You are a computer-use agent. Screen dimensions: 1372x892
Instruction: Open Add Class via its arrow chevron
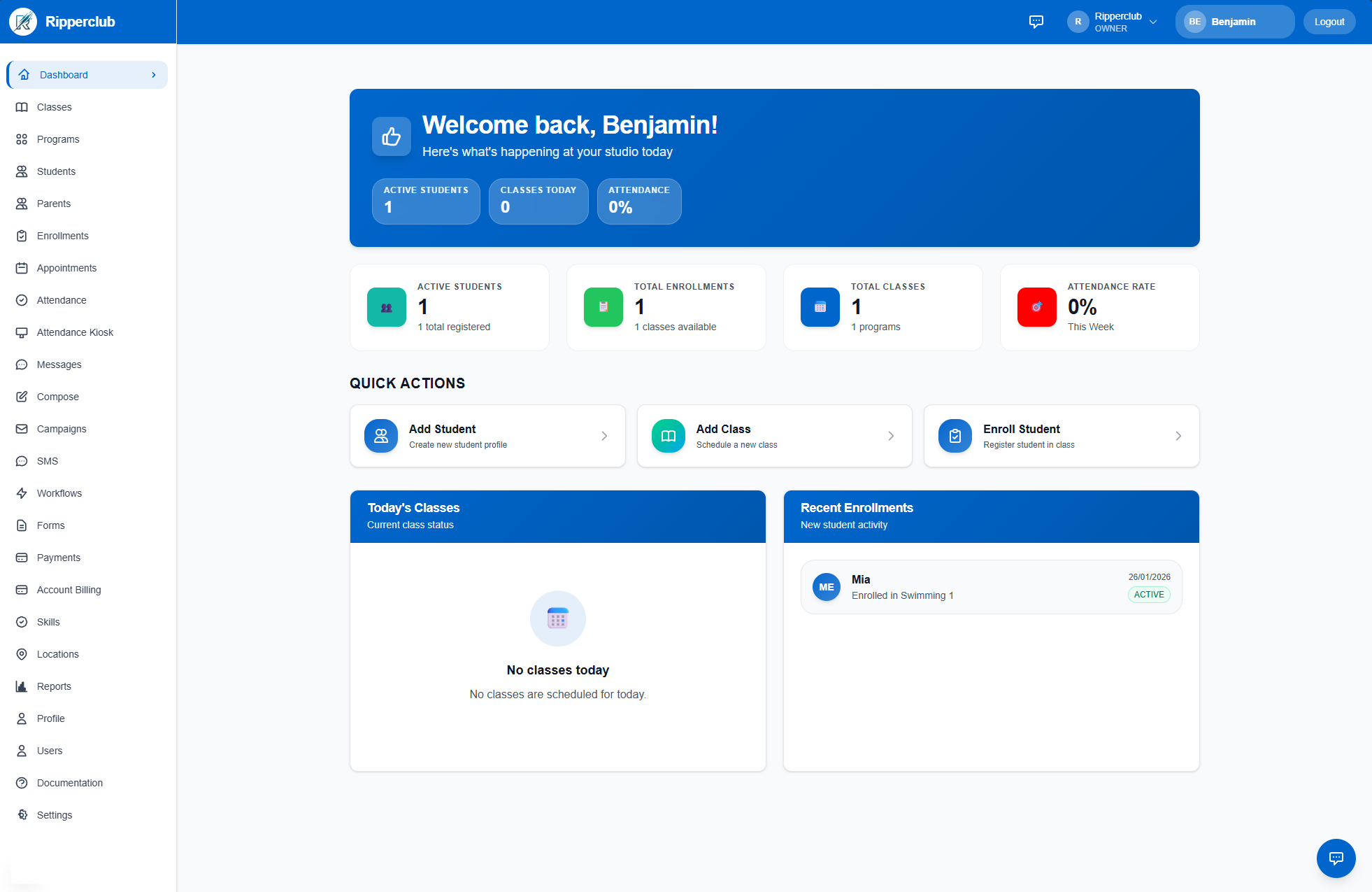(891, 435)
